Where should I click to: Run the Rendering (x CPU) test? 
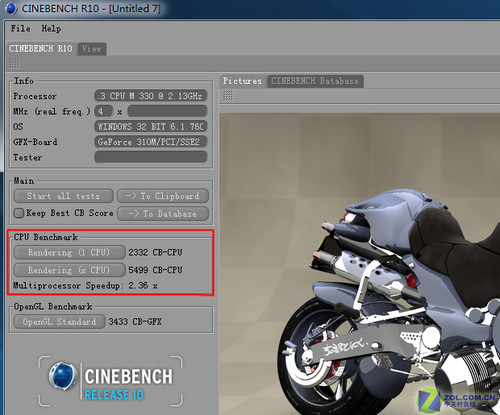[x=69, y=270]
